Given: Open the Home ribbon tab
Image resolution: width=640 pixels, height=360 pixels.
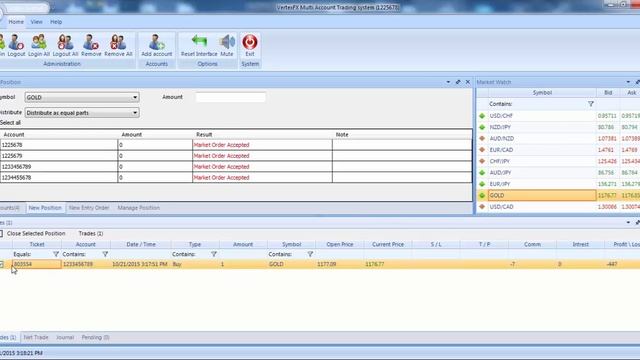Looking at the screenshot, I should 16,22.
